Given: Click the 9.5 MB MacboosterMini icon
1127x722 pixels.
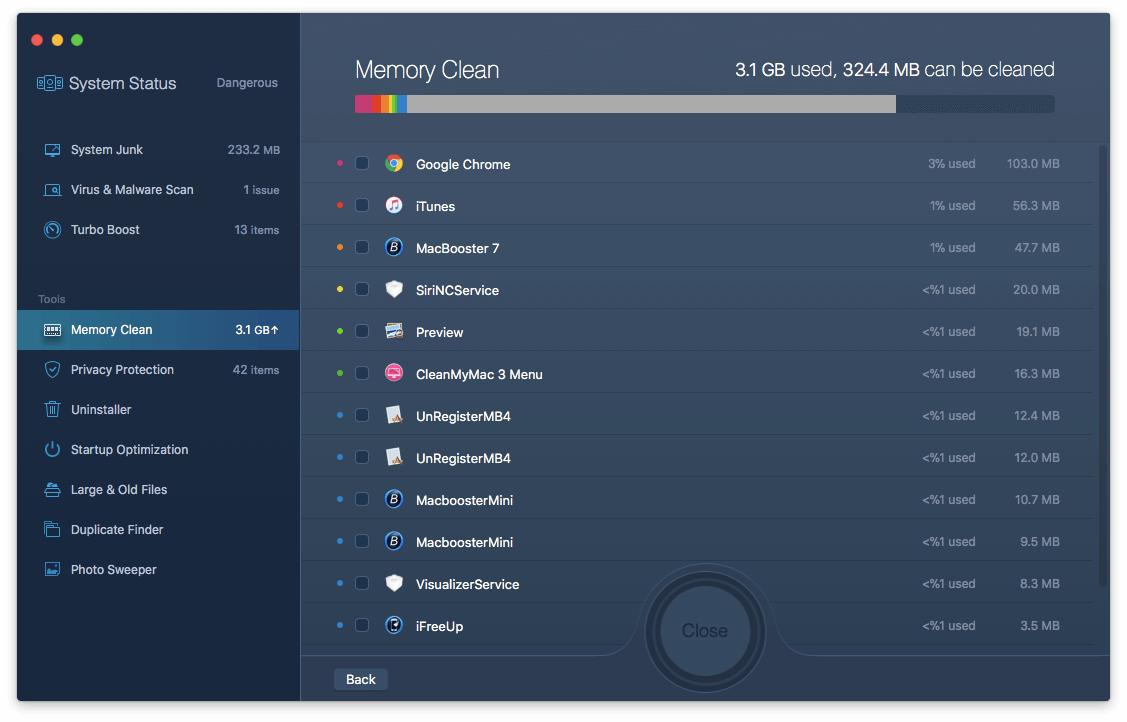Looking at the screenshot, I should click(394, 542).
